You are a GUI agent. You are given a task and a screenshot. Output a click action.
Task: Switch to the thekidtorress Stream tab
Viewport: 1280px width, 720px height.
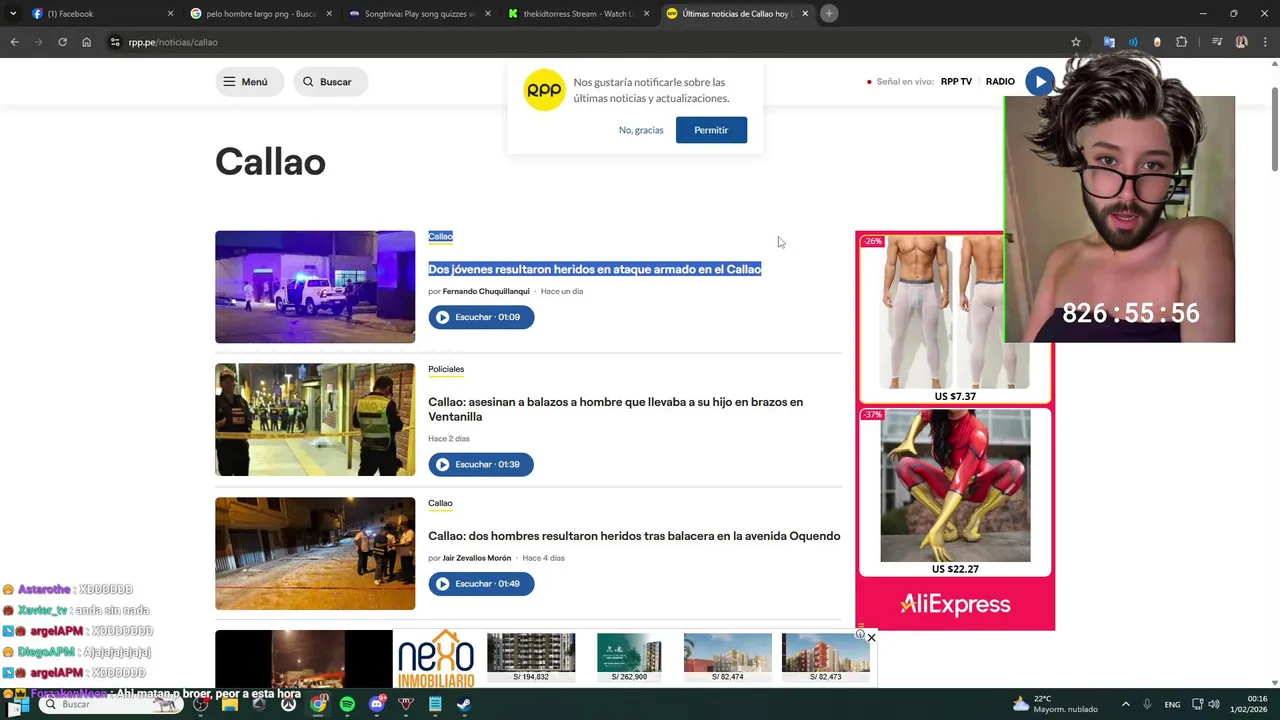pyautogui.click(x=579, y=14)
